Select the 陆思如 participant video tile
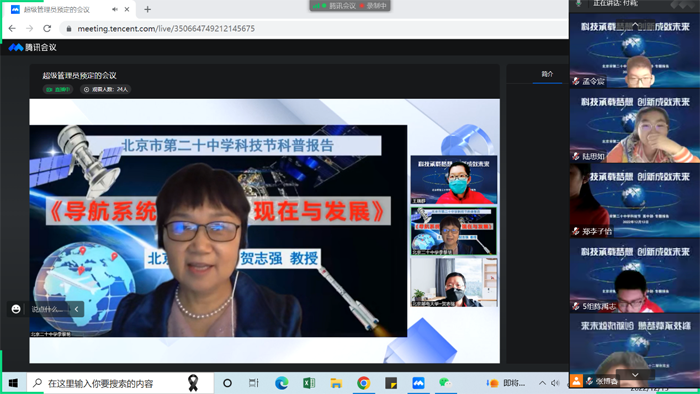Screen dimensions: 700x394 pyautogui.click(x=635, y=125)
